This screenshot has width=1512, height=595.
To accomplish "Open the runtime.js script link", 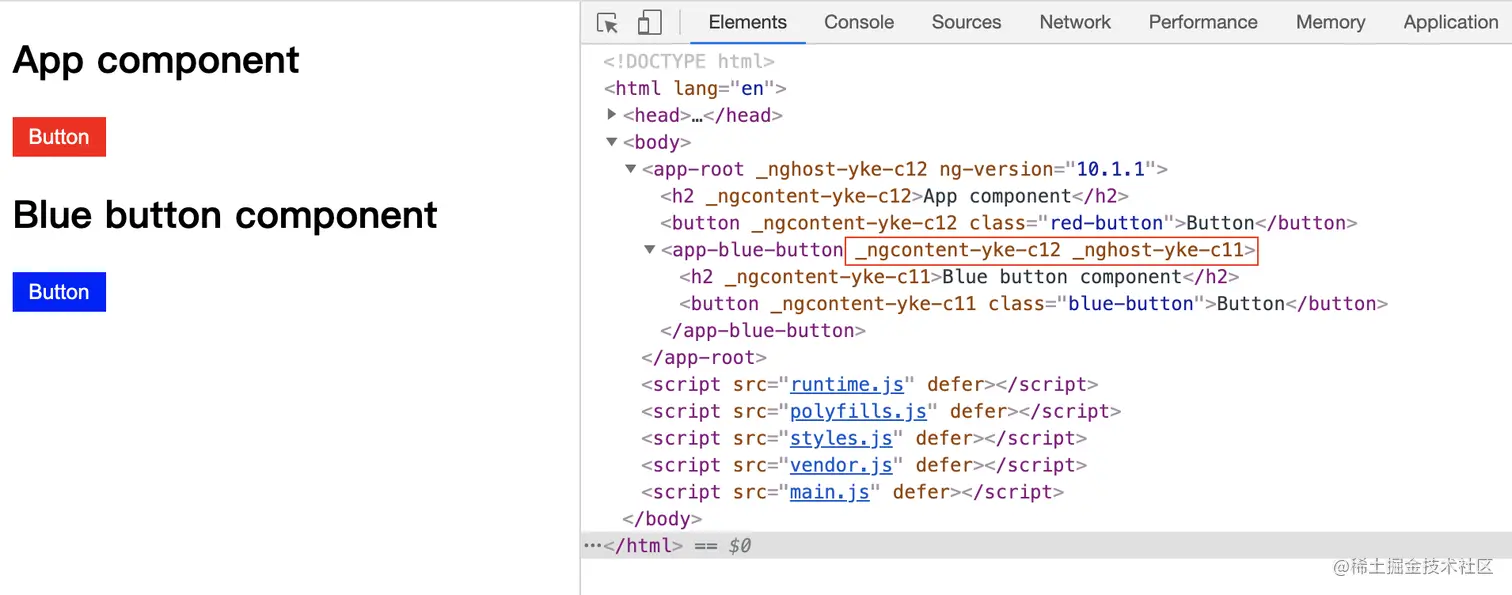I will click(847, 385).
